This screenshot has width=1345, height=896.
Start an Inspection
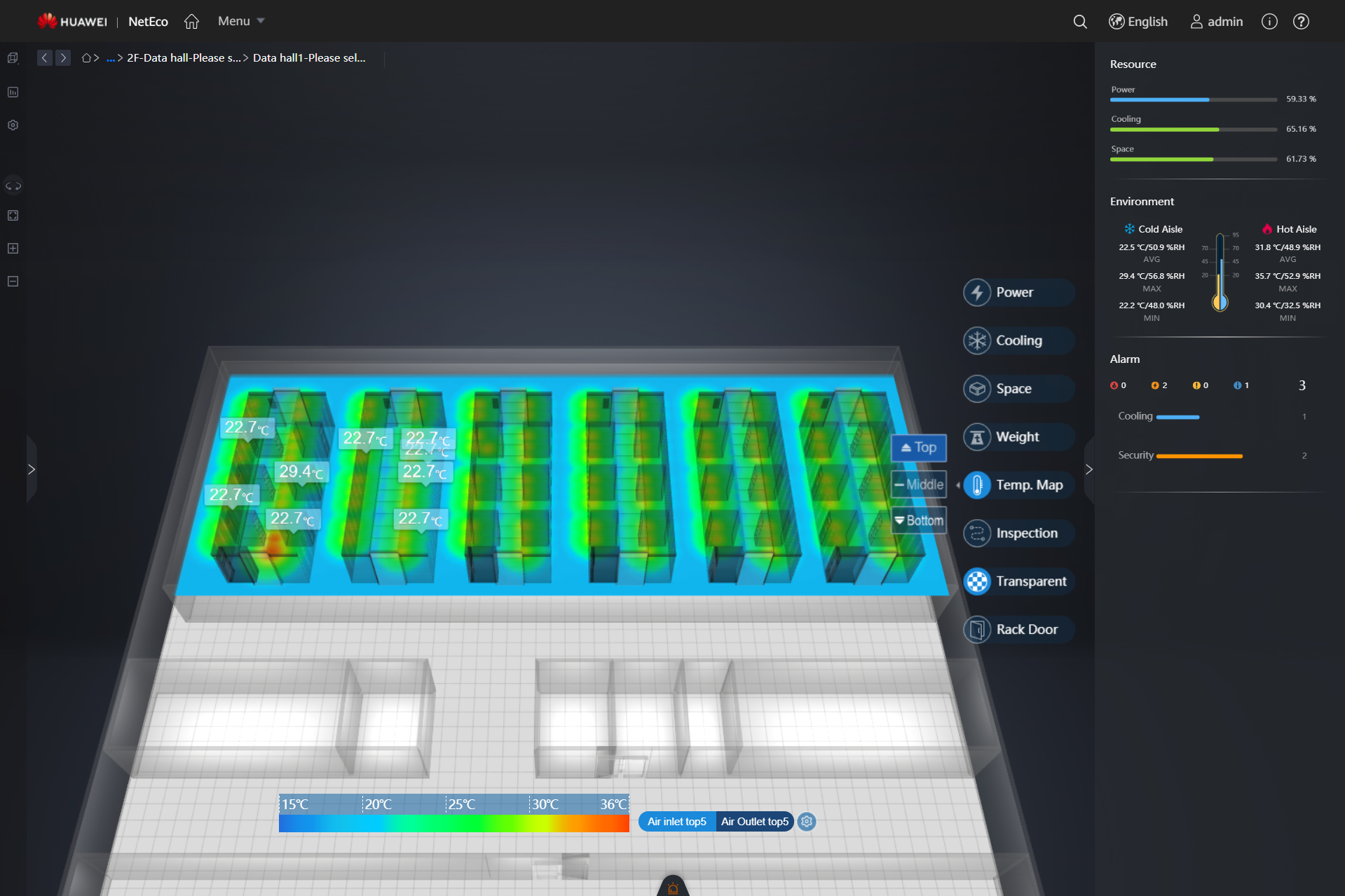click(1017, 532)
